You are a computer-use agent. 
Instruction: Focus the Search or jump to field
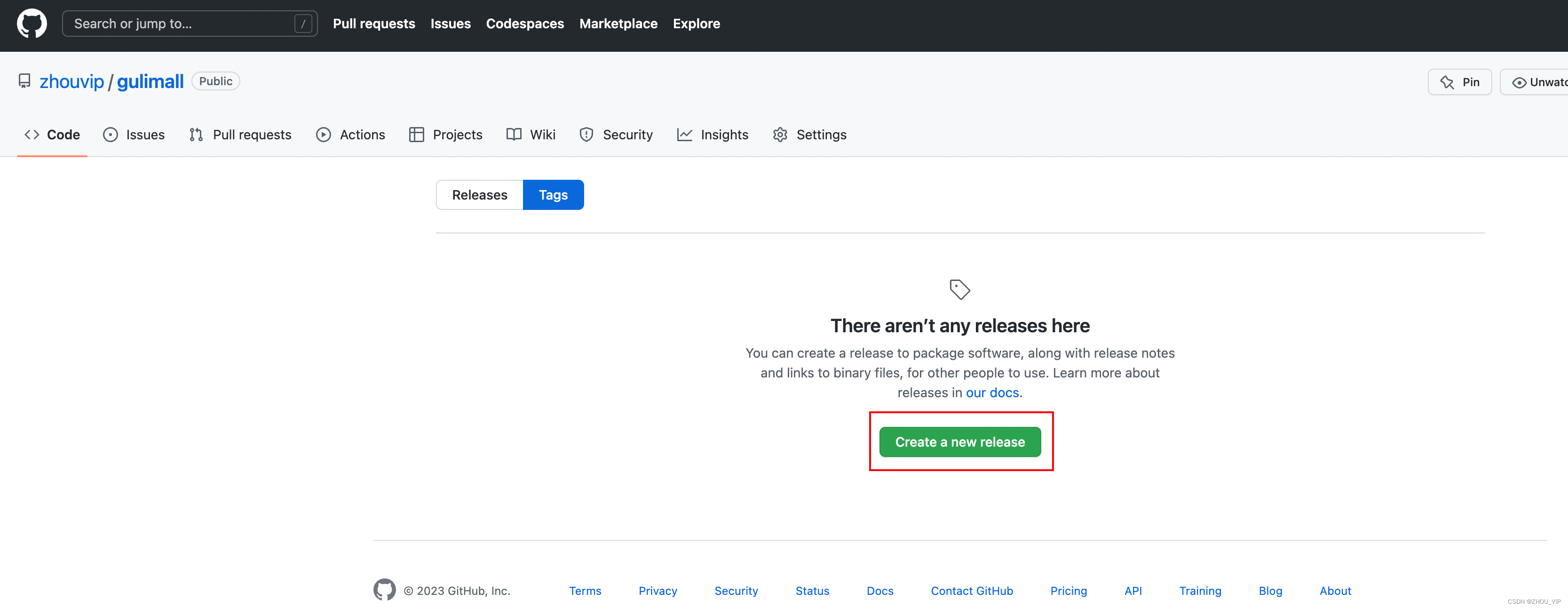(x=182, y=24)
